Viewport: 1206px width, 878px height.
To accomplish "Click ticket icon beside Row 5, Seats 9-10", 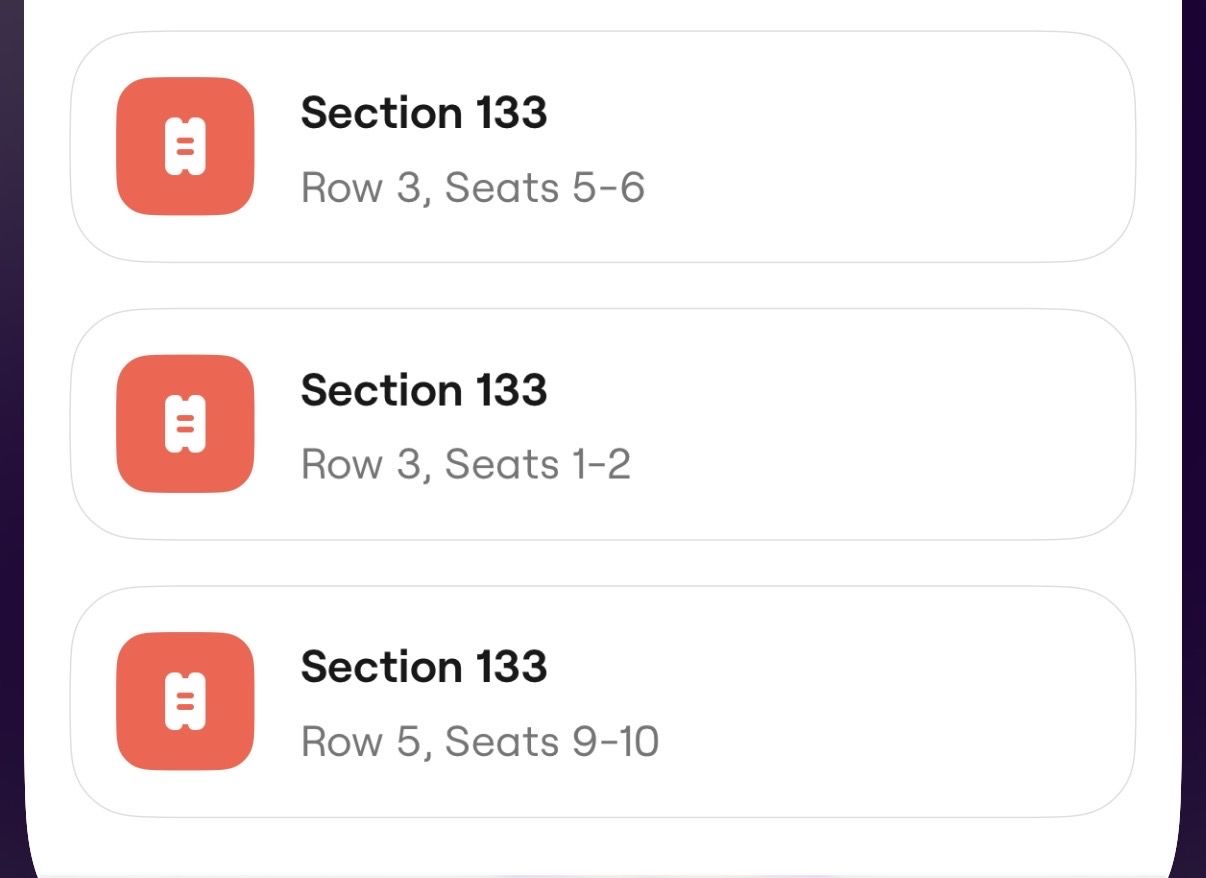I will 185,701.
